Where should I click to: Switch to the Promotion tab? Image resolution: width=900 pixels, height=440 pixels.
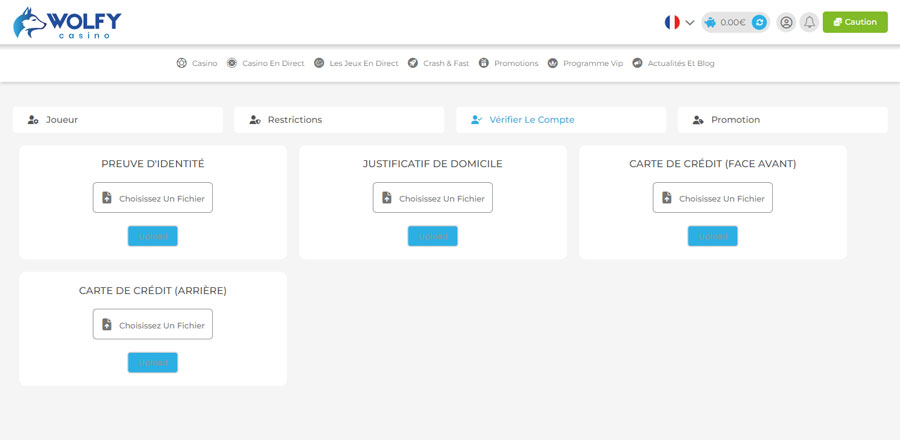click(x=783, y=120)
